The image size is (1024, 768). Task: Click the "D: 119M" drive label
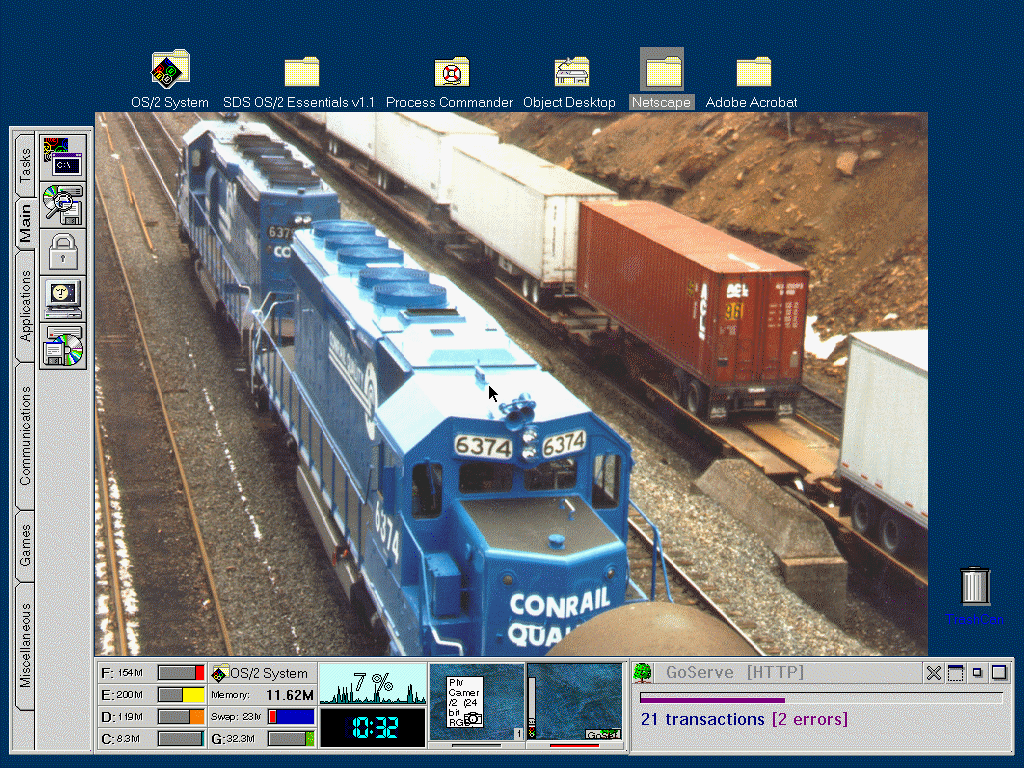[122, 717]
